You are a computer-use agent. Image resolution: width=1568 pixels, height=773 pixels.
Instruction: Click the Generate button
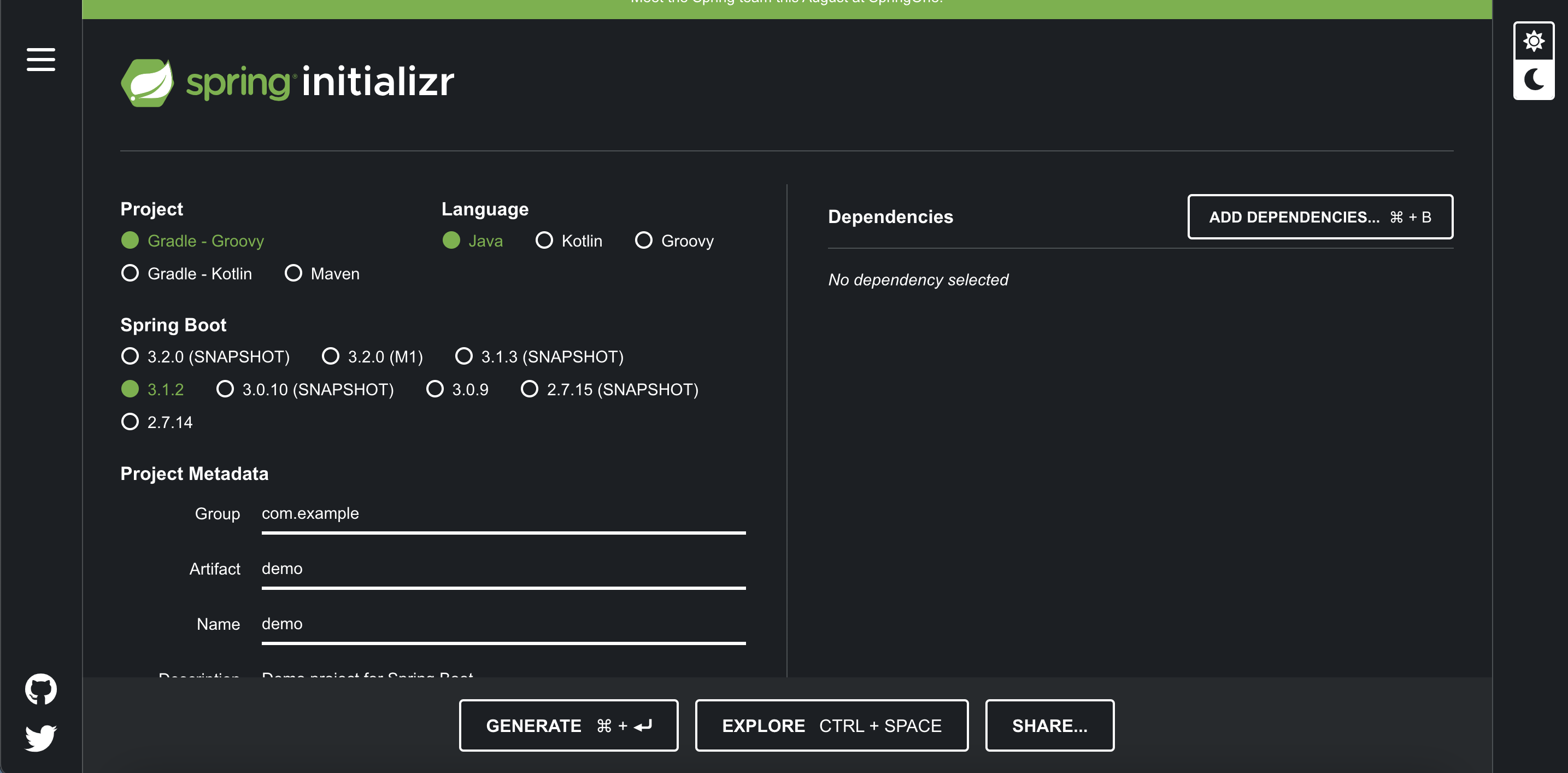(568, 725)
